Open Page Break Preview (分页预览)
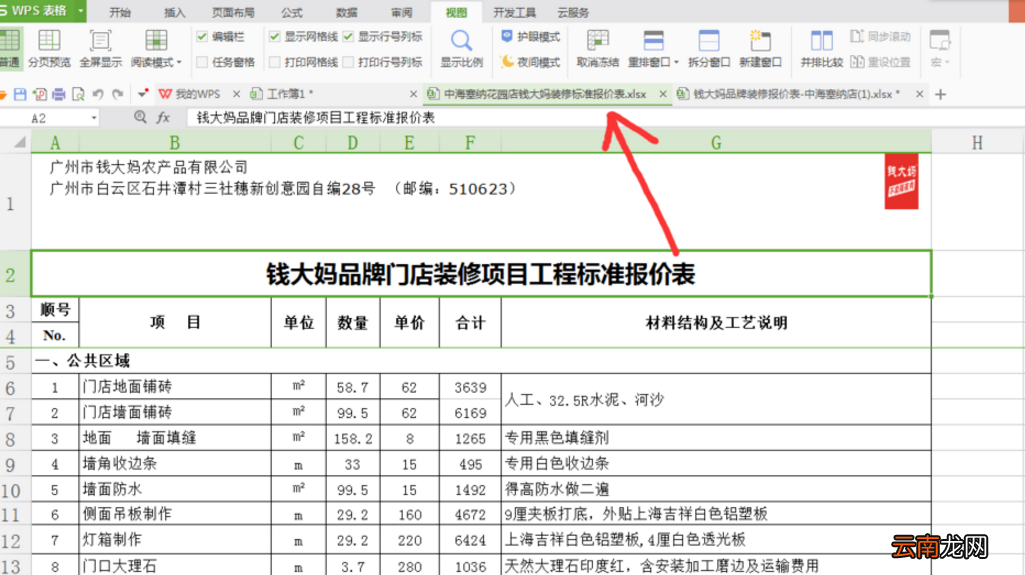Viewport: 1025px width, 575px height. (49, 48)
